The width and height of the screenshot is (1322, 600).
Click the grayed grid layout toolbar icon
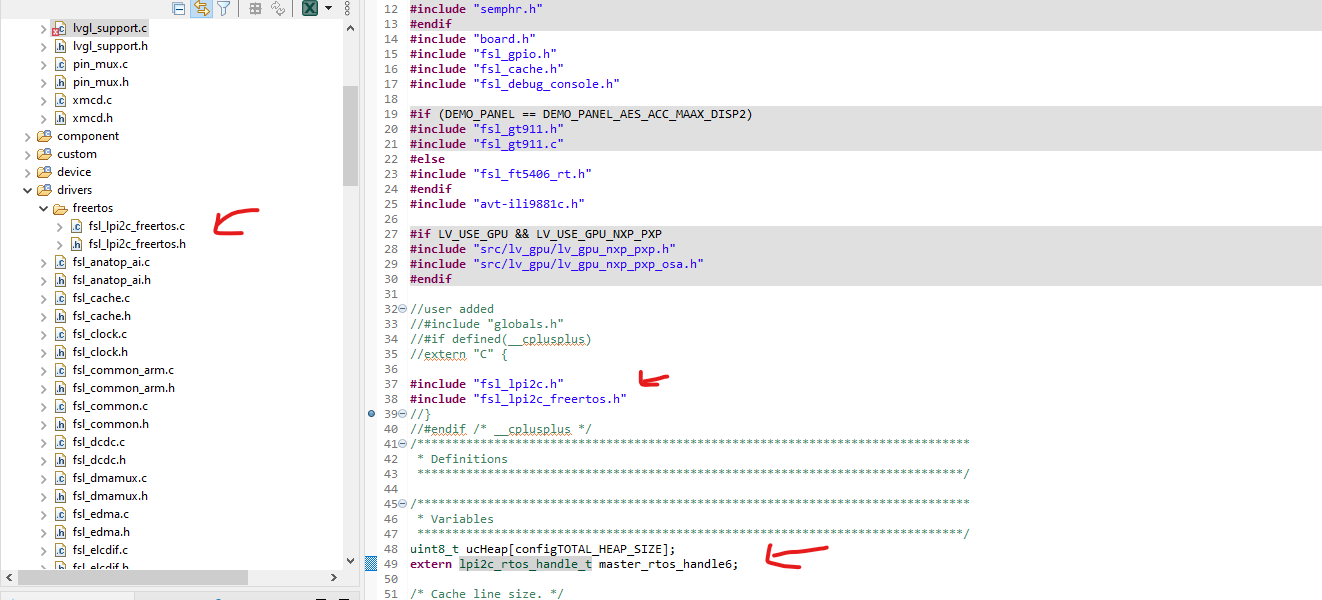[255, 9]
